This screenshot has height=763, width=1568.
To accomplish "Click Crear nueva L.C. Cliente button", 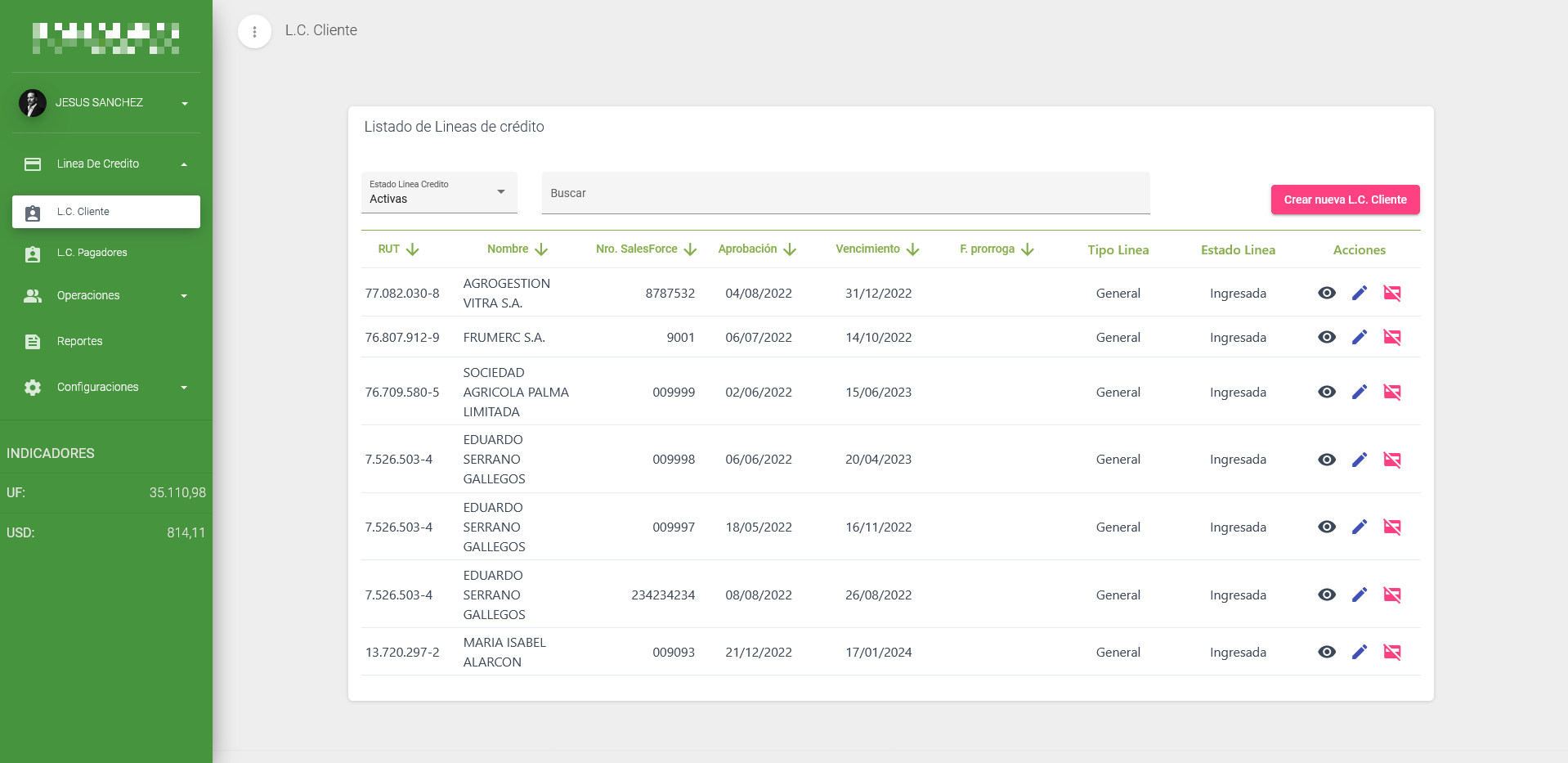I will 1344,200.
